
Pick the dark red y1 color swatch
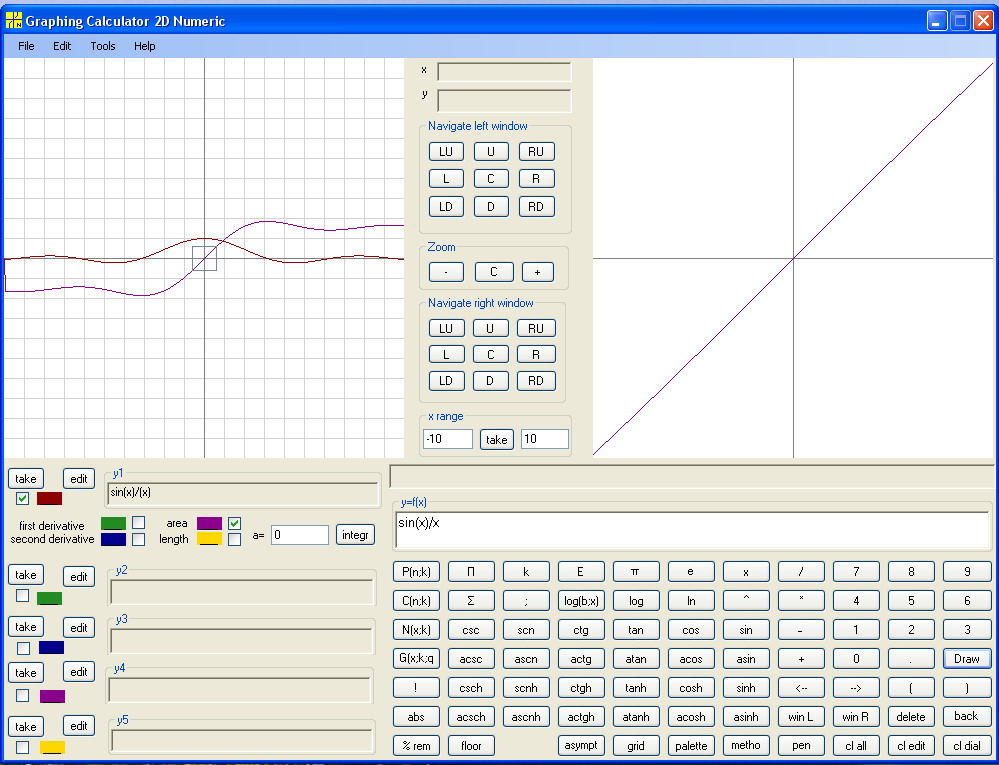pos(49,498)
